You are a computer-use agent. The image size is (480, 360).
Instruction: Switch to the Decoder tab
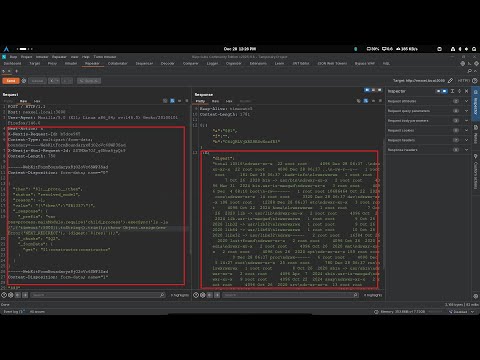point(167,63)
